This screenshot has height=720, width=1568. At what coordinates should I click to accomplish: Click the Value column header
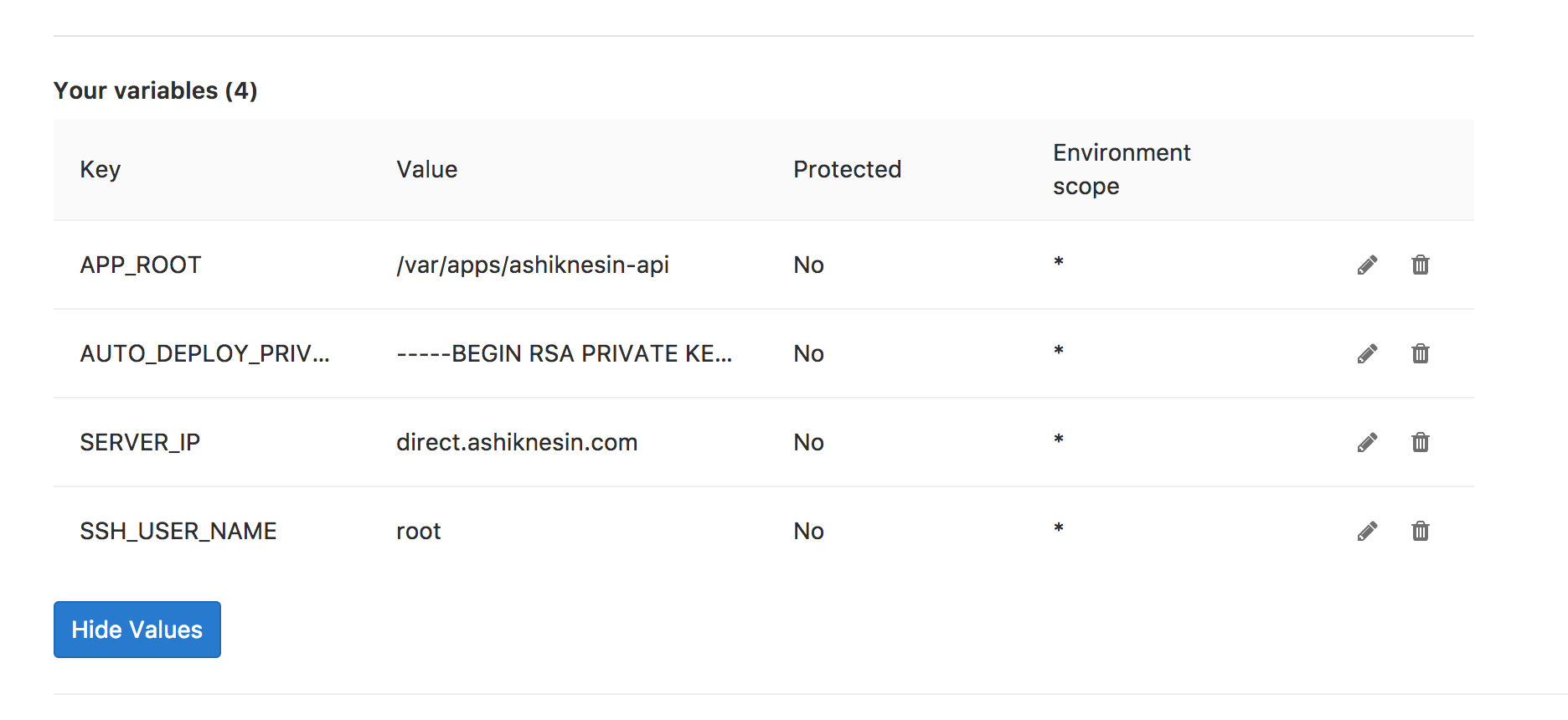pos(427,170)
